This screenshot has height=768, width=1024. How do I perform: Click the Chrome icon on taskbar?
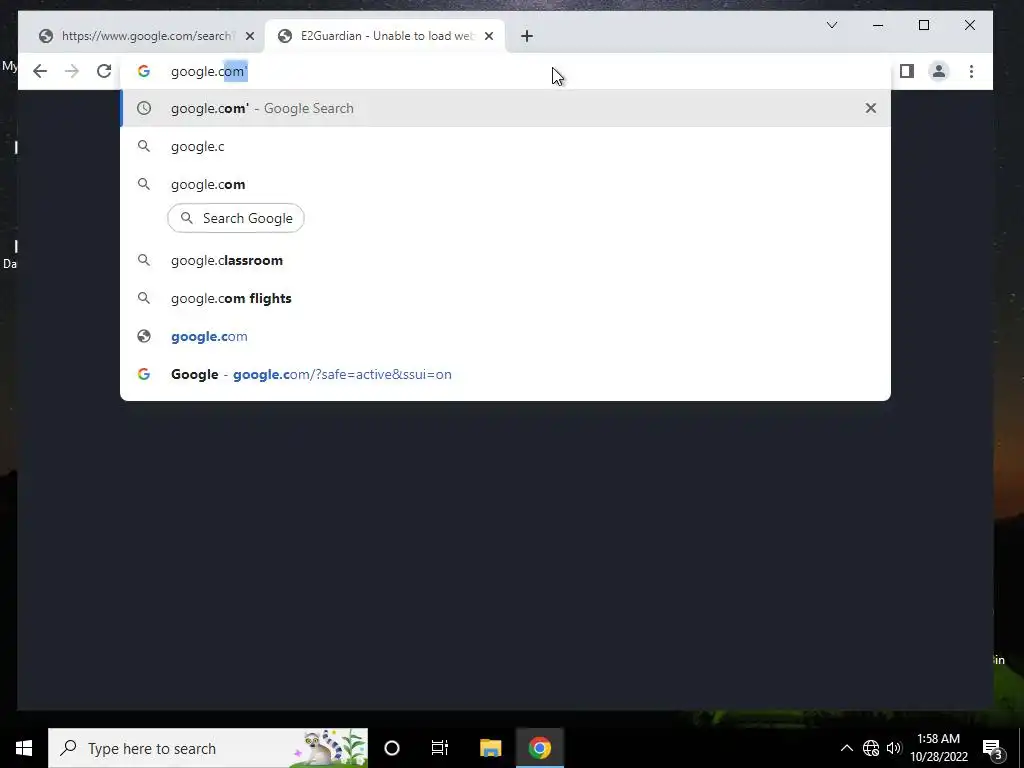click(x=539, y=748)
